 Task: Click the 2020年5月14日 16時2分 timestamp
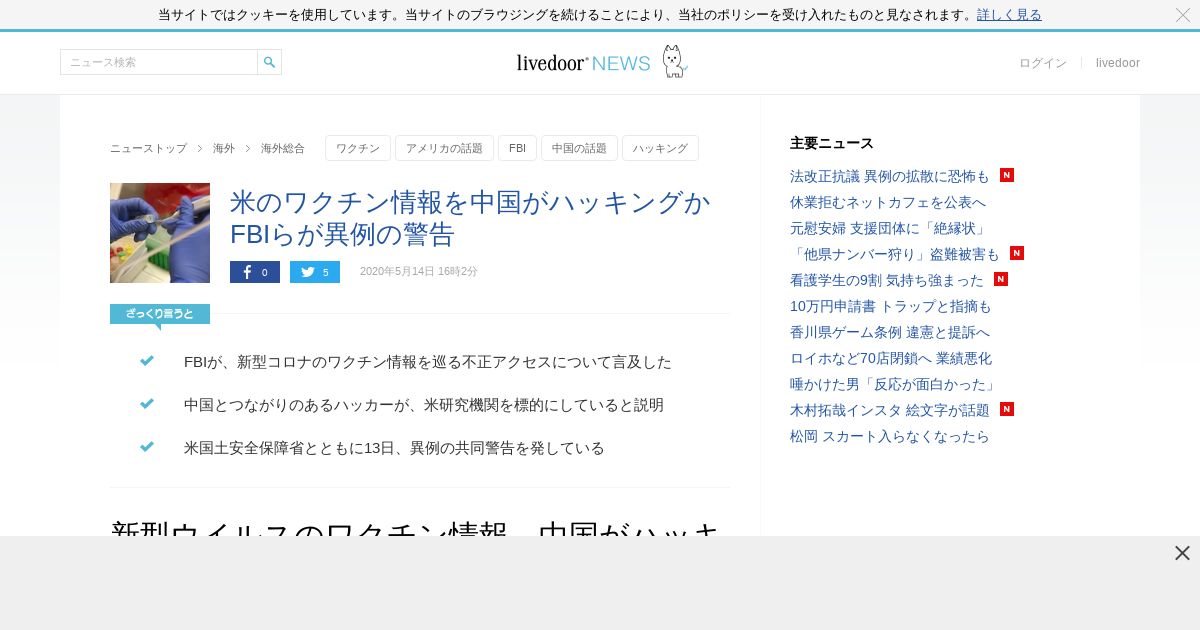[x=419, y=272]
